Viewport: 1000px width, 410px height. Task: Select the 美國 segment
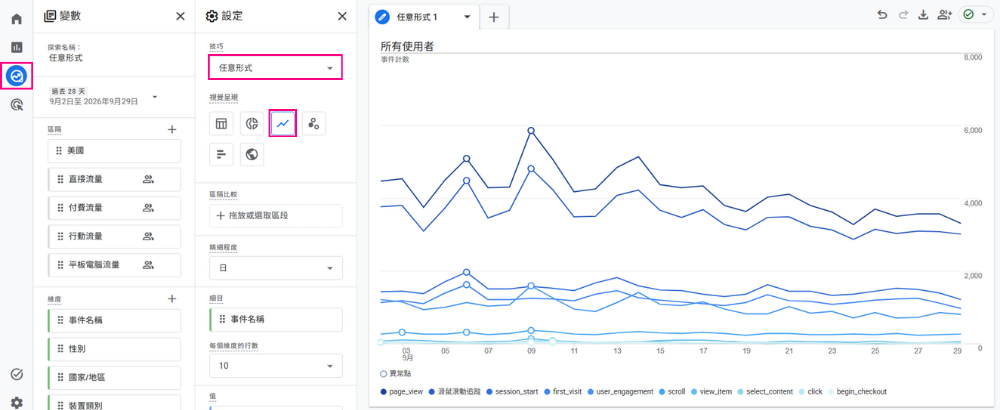[x=114, y=151]
